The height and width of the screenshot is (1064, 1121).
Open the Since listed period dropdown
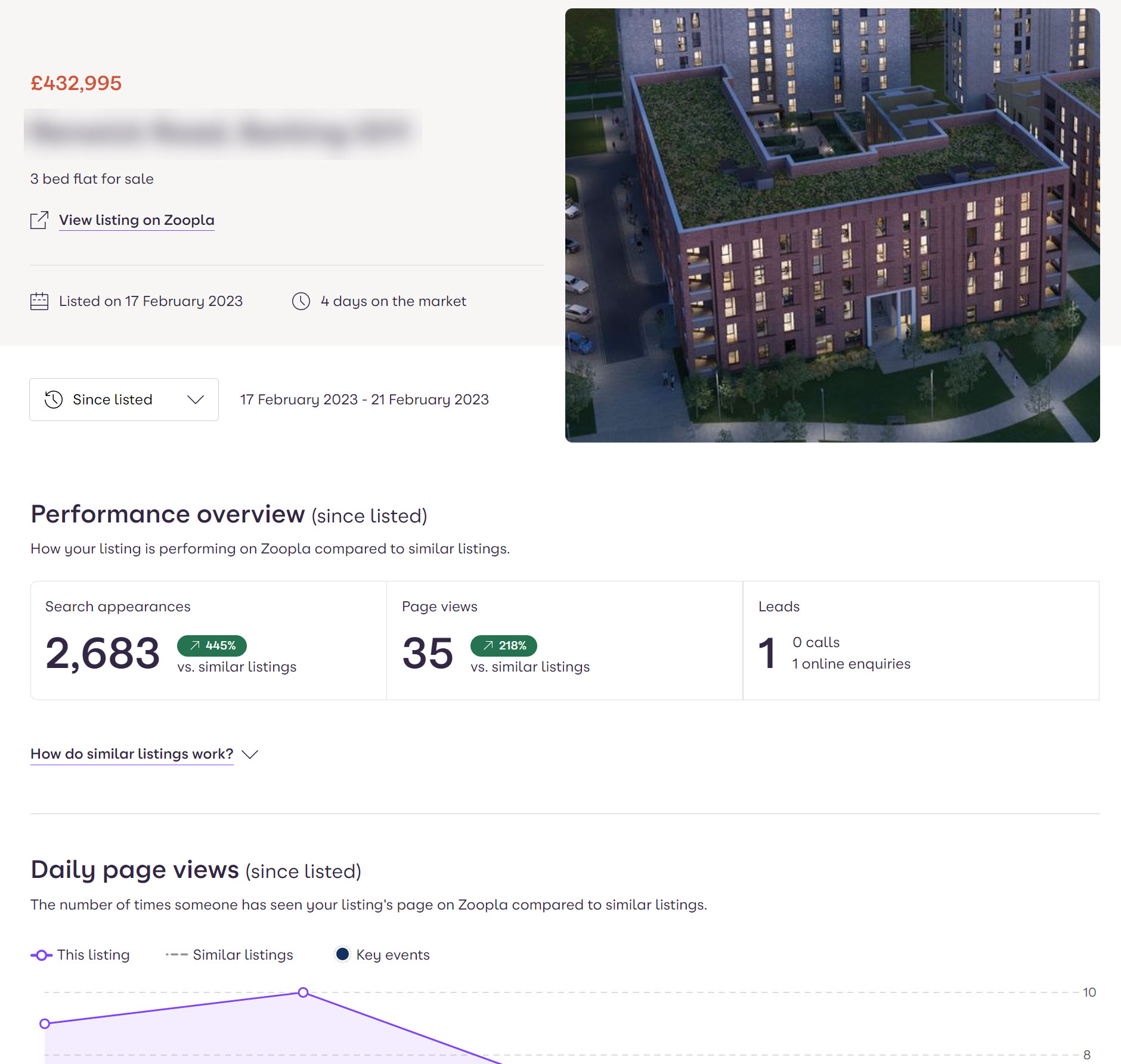(124, 400)
